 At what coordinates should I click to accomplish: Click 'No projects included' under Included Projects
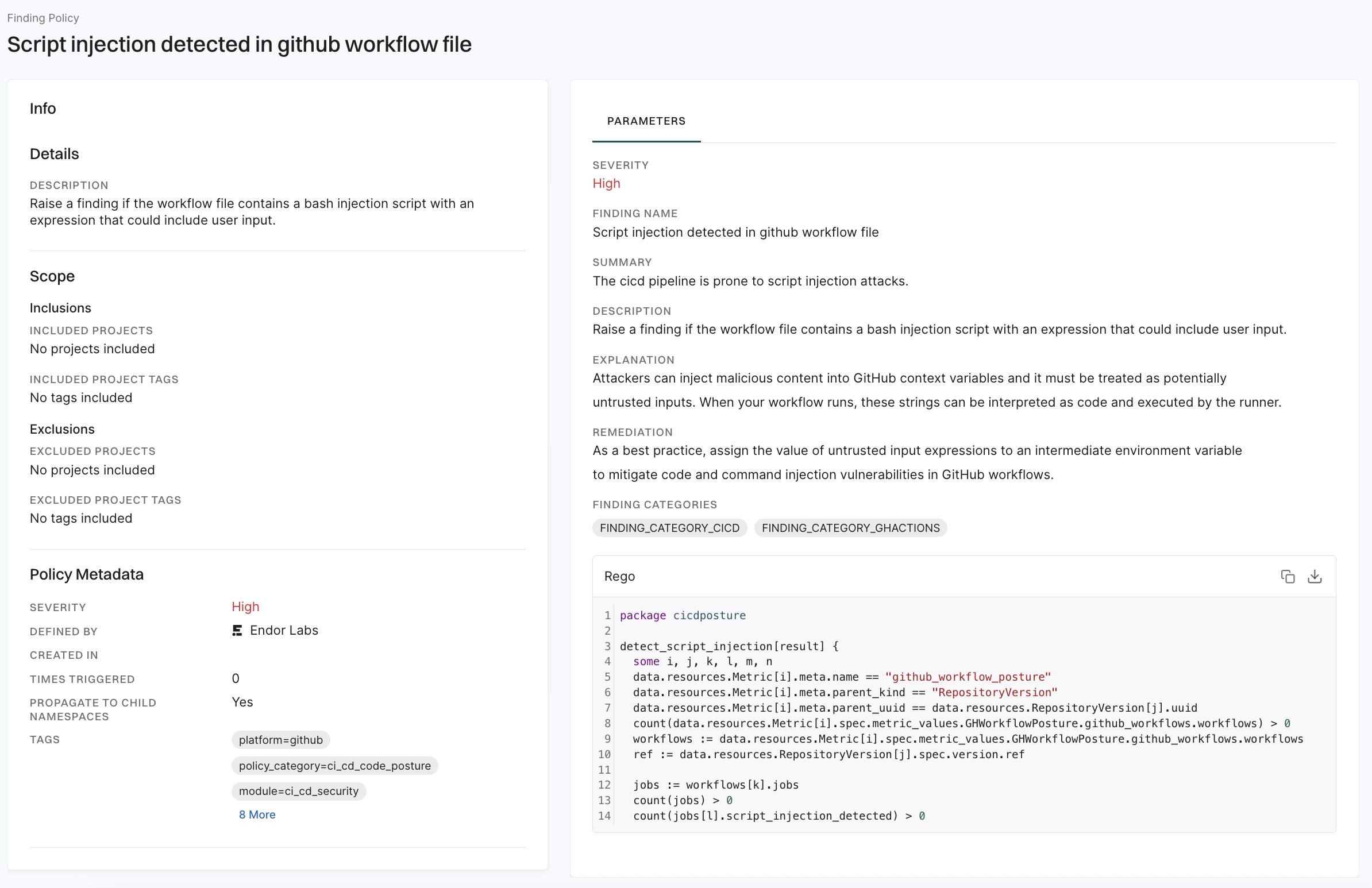point(93,349)
